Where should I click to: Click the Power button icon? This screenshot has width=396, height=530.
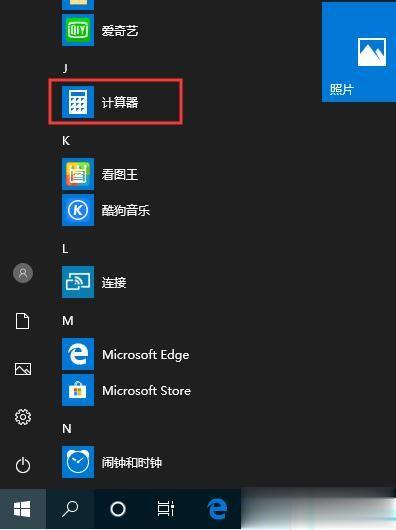click(x=23, y=465)
